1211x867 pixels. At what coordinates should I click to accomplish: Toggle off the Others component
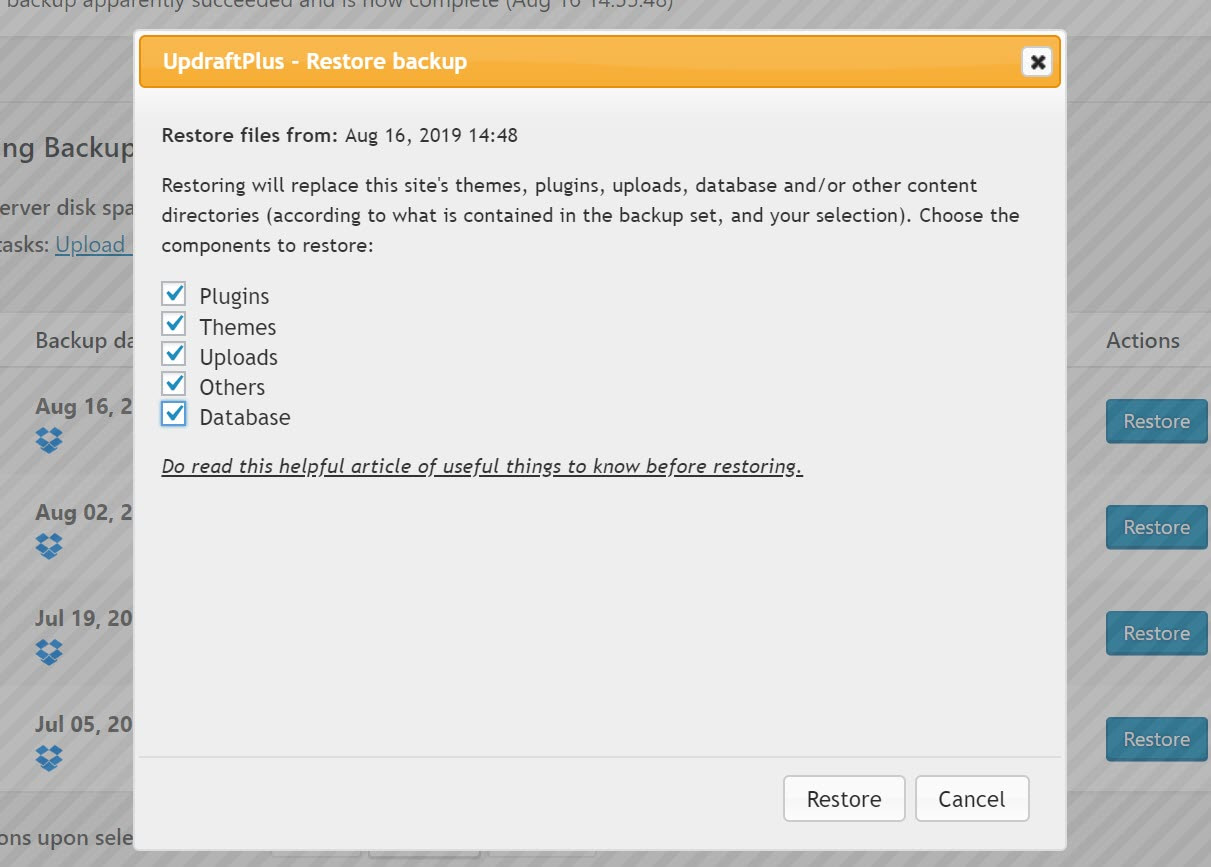173,384
